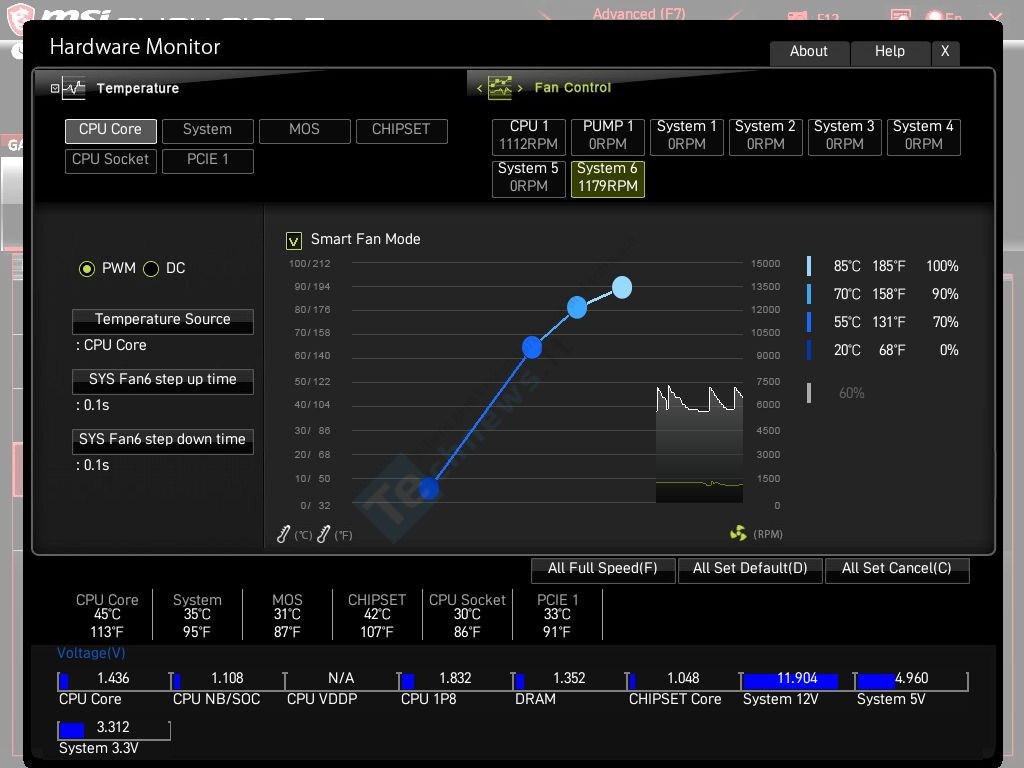Click Advanced (F7) in background BIOS window

(x=639, y=13)
